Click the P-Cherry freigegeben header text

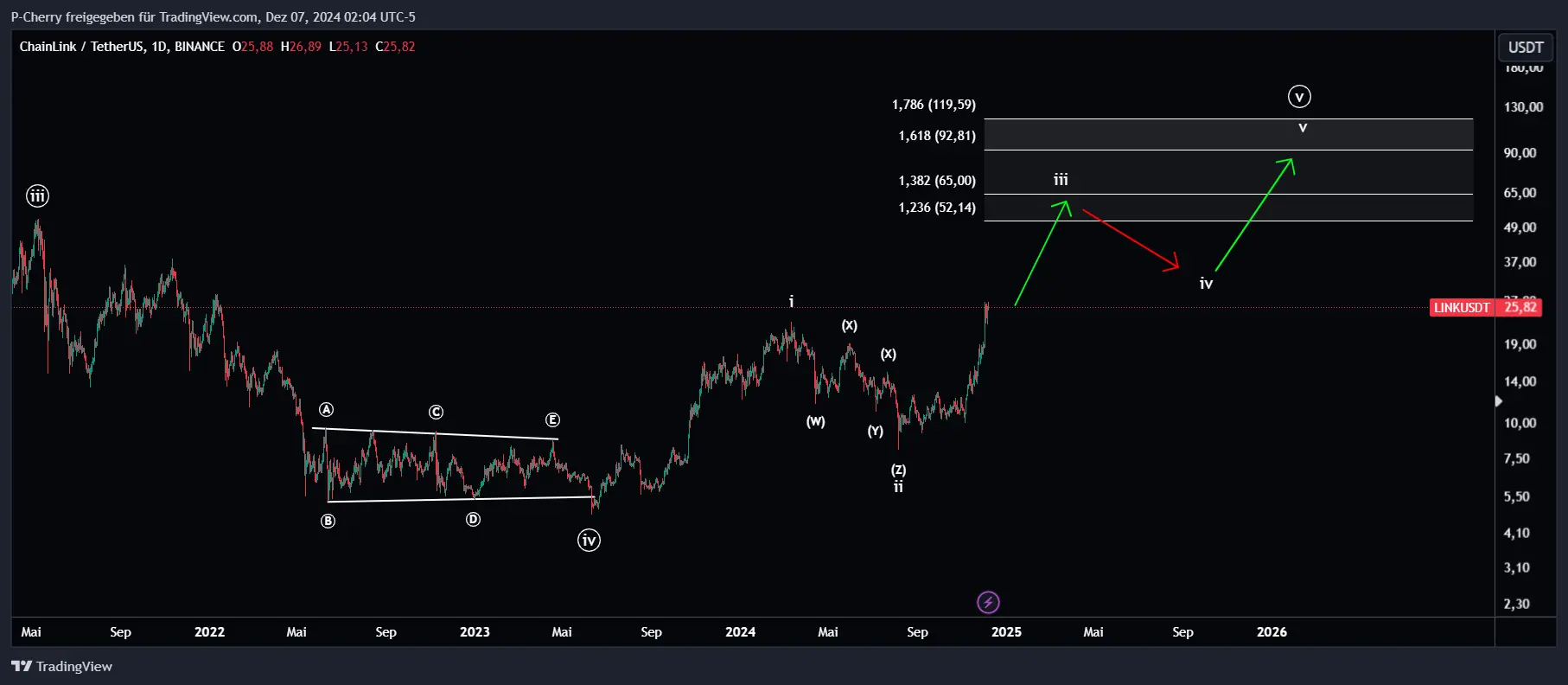pyautogui.click(x=213, y=16)
